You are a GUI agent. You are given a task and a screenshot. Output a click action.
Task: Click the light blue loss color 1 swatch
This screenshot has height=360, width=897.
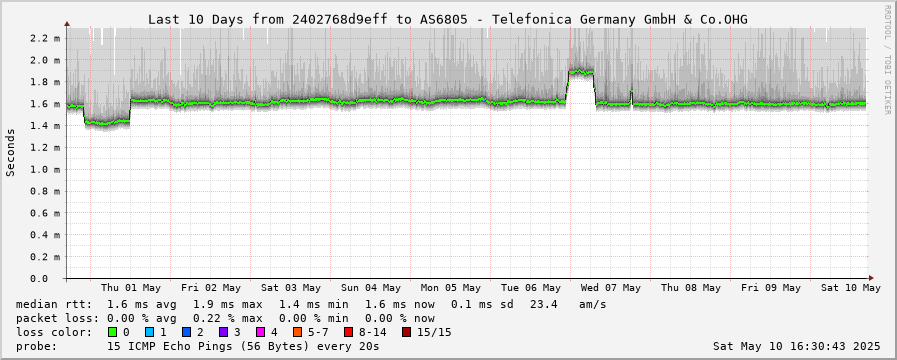click(149, 332)
